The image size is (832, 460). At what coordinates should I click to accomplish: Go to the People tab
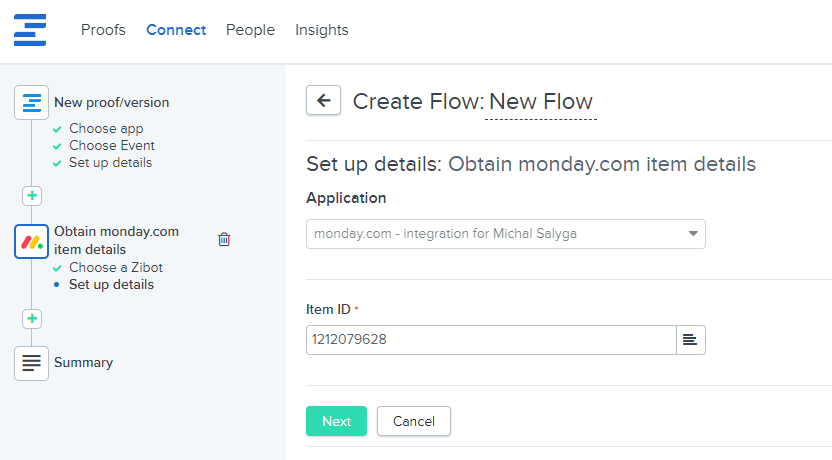pyautogui.click(x=250, y=30)
